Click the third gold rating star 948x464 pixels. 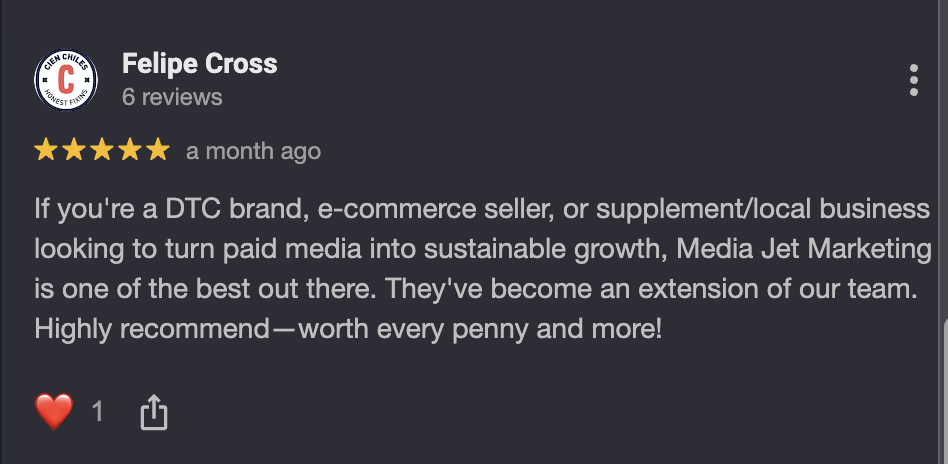tap(102, 149)
